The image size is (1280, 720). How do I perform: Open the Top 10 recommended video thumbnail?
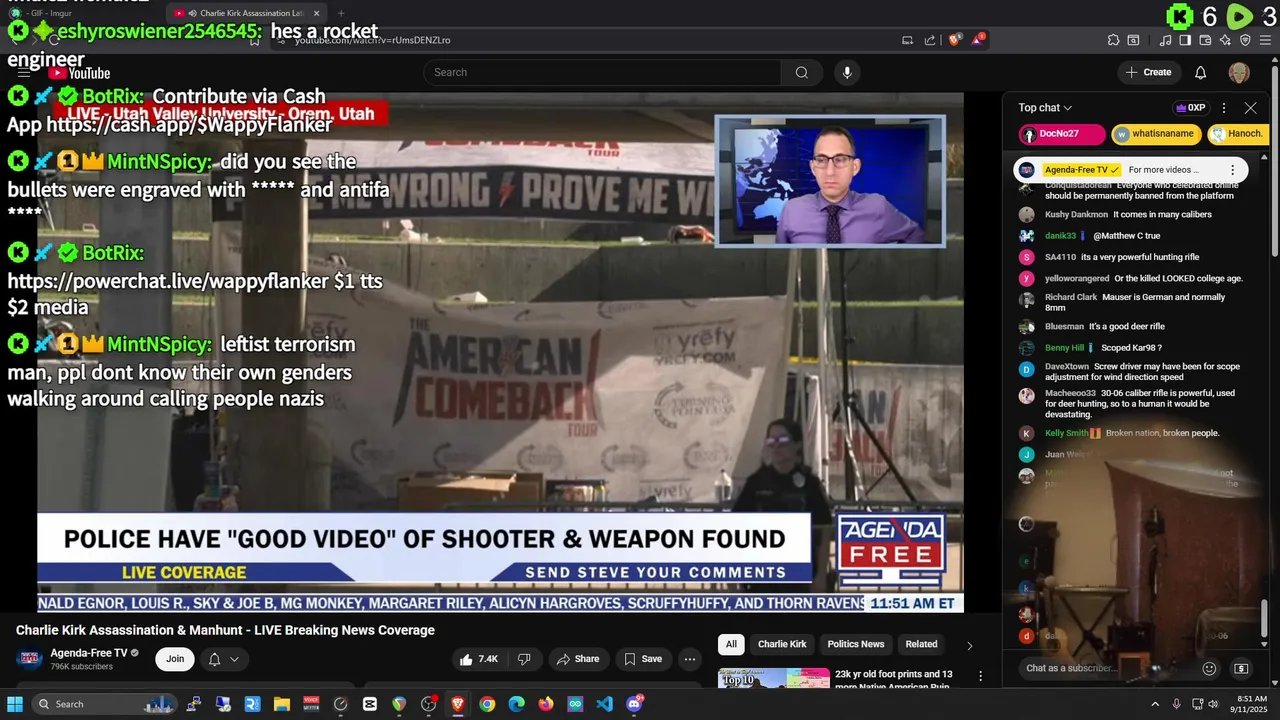click(773, 678)
